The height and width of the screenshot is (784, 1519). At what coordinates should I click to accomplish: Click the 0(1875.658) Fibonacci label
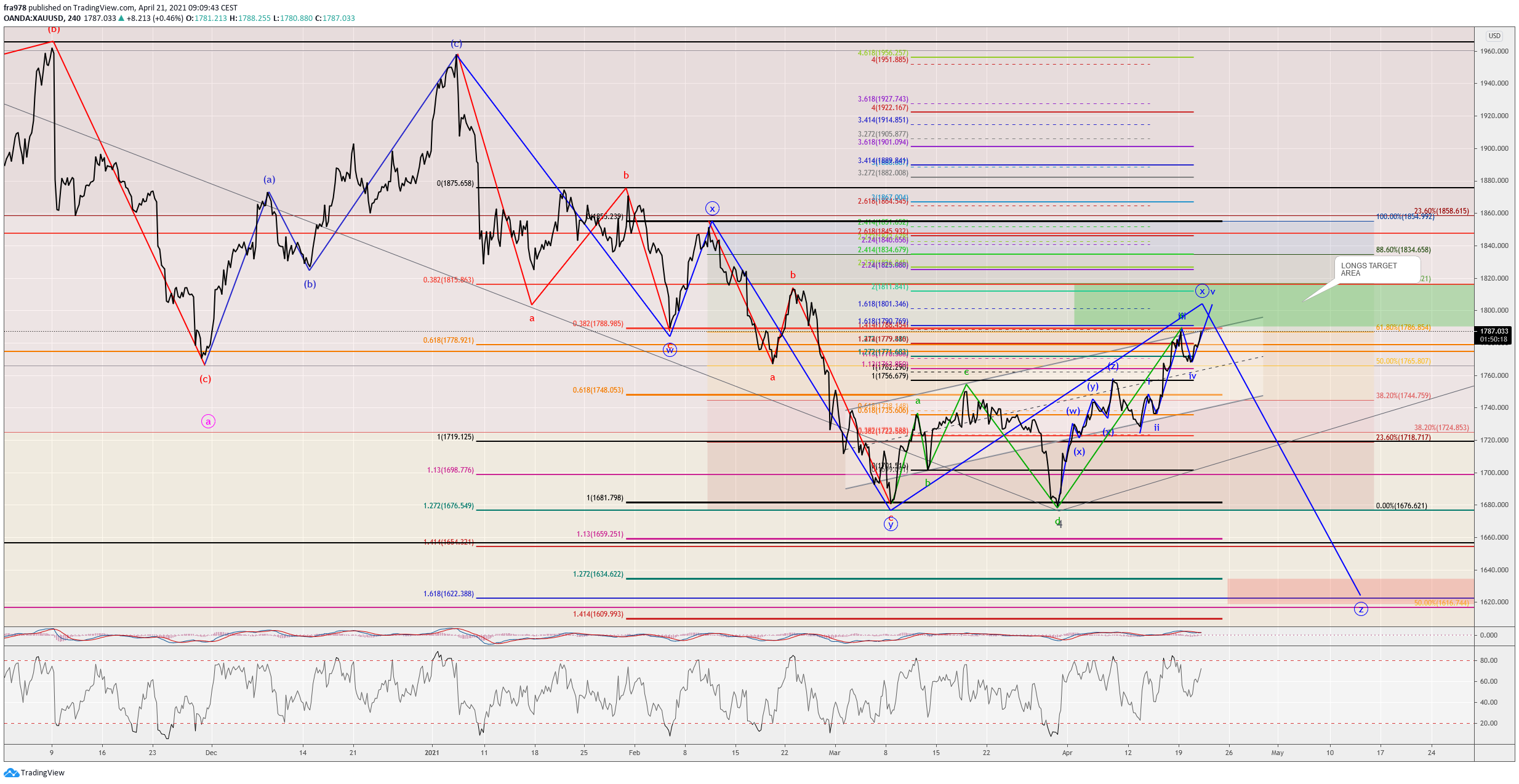pos(455,183)
